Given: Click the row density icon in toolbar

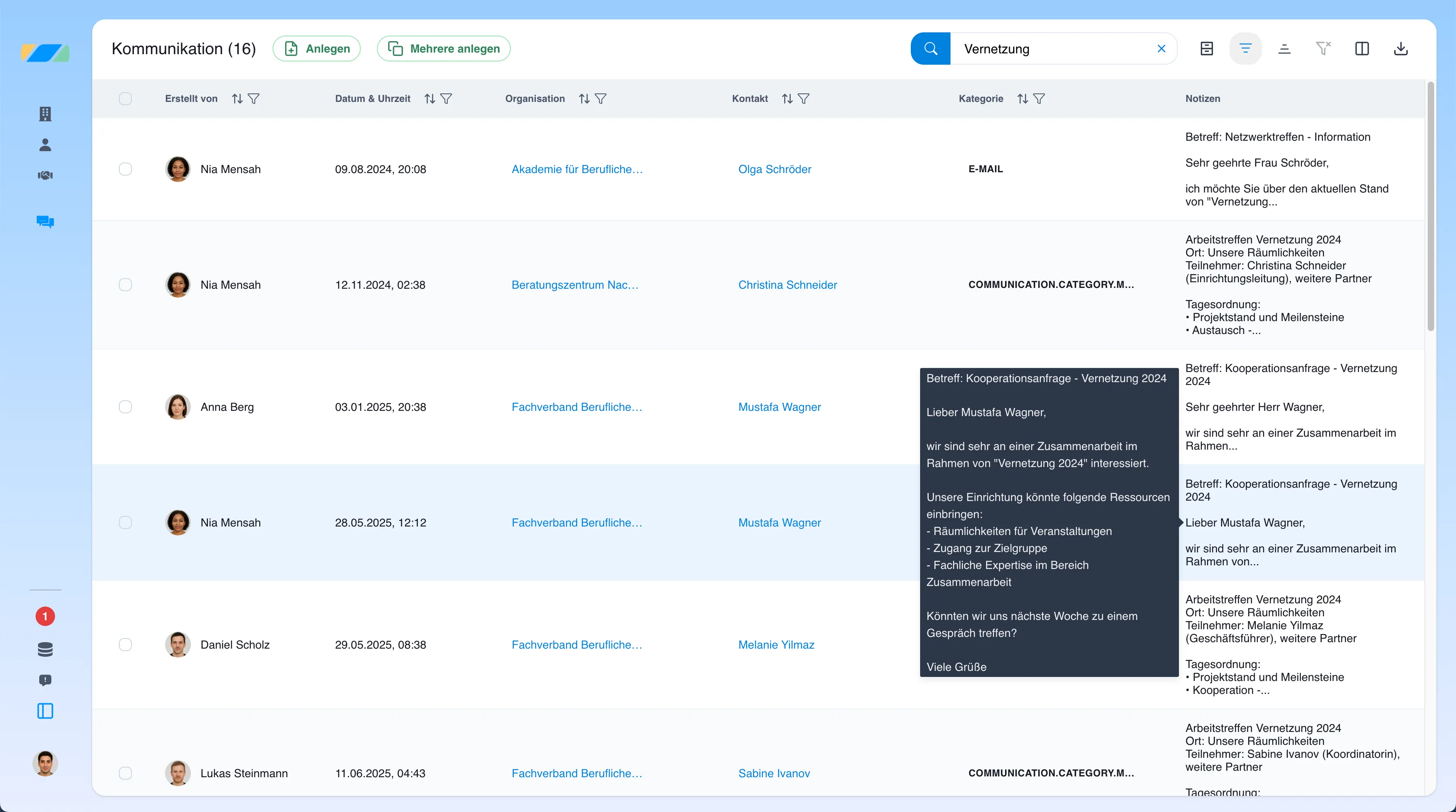Looking at the screenshot, I should (1284, 49).
